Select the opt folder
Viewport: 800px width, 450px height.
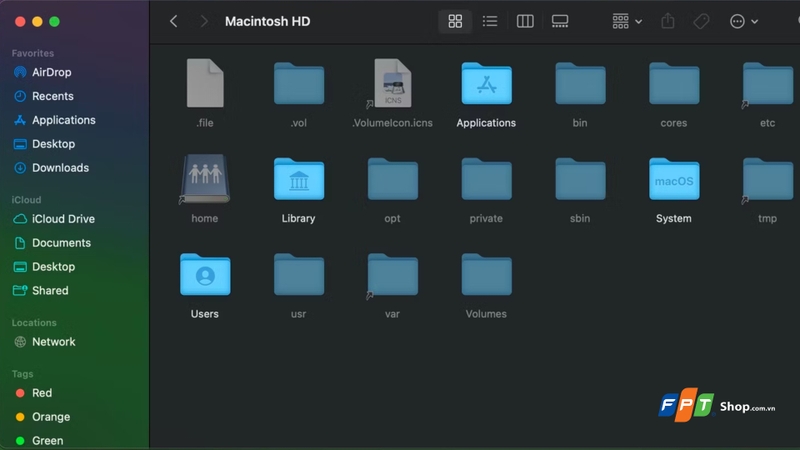click(x=393, y=179)
